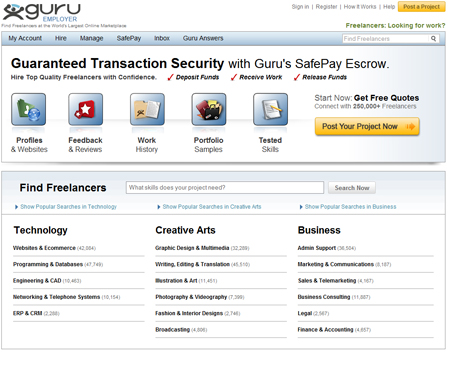Click Freelancers: Looking for work? link
This screenshot has height=366, width=450.
tap(395, 26)
